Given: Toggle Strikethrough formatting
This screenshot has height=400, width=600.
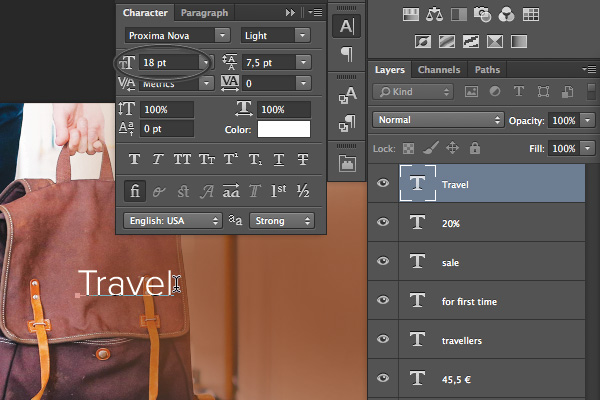Looking at the screenshot, I should [x=303, y=159].
